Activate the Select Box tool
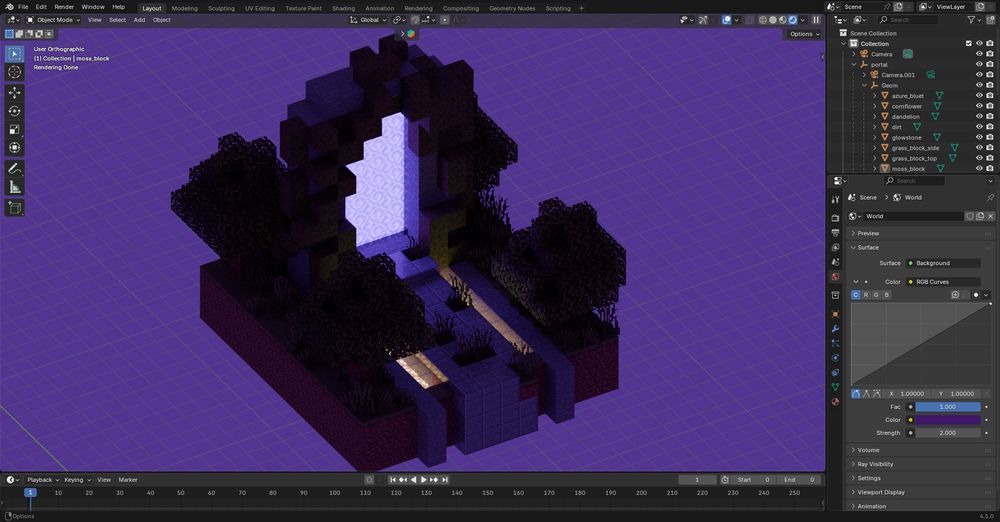The image size is (1000, 522). click(15, 54)
